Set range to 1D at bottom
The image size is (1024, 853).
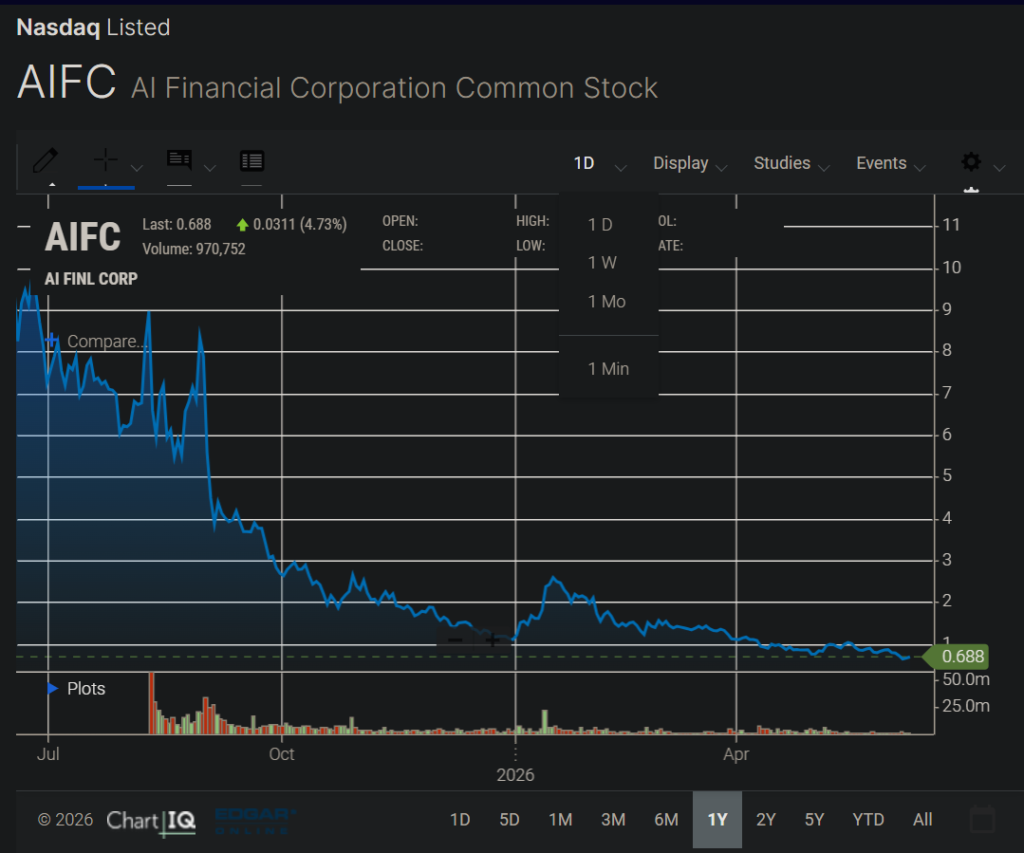tap(460, 819)
